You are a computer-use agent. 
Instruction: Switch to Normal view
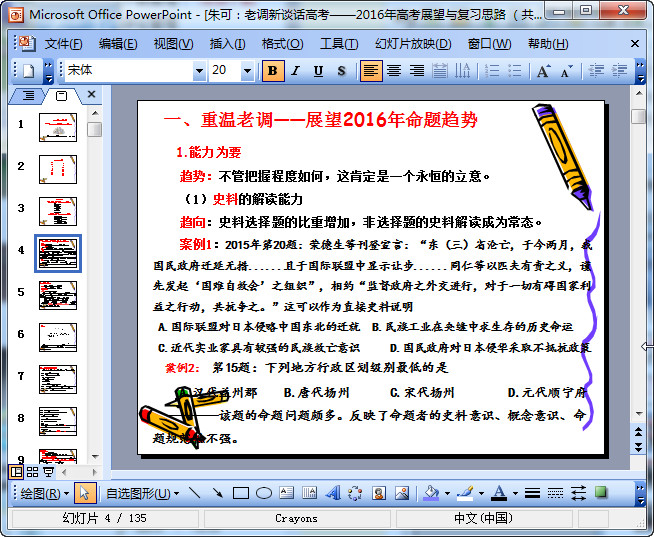click(x=16, y=472)
